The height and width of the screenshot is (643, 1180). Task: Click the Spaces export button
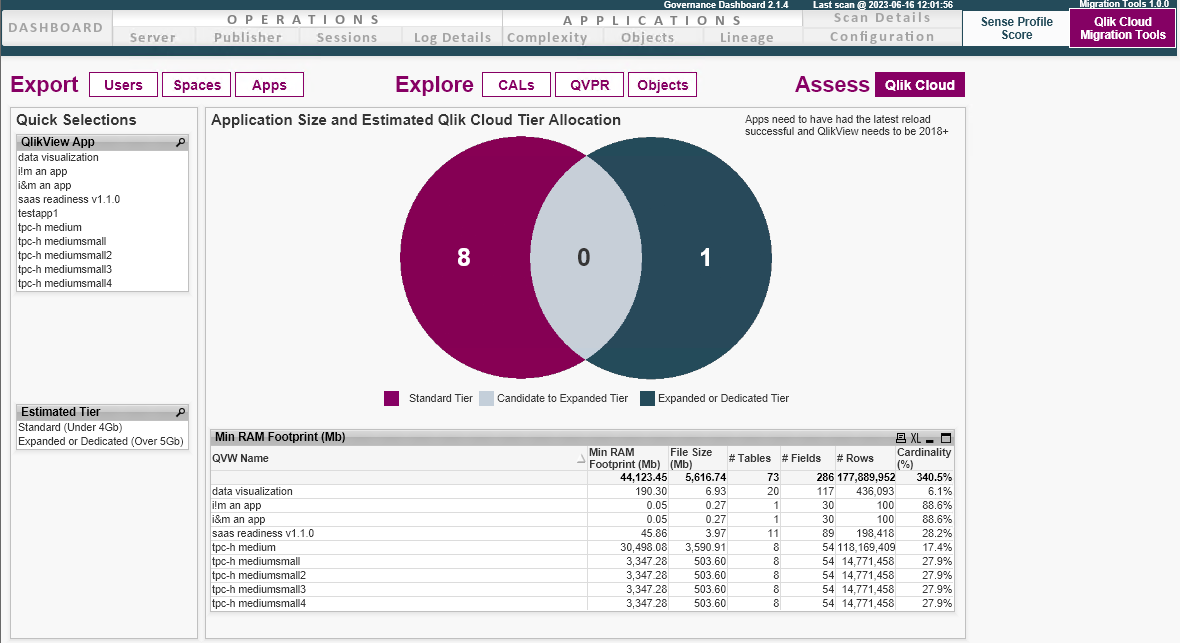tap(196, 85)
